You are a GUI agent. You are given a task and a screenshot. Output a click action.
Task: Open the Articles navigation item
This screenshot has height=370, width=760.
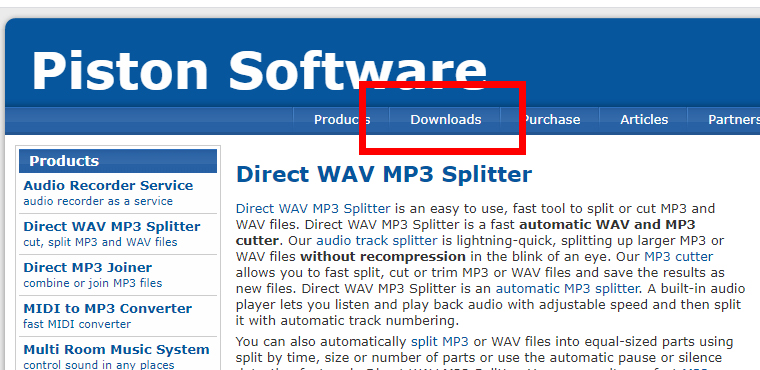pos(644,119)
